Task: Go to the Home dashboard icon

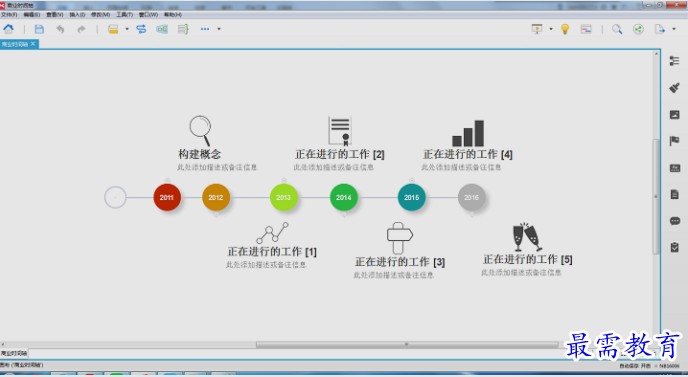Action: [x=8, y=29]
